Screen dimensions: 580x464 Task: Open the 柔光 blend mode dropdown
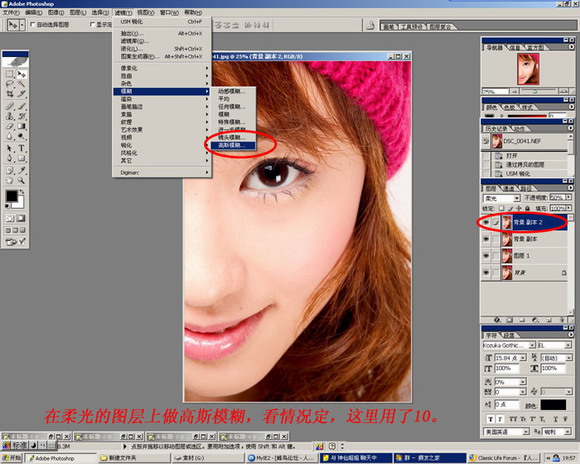point(502,198)
